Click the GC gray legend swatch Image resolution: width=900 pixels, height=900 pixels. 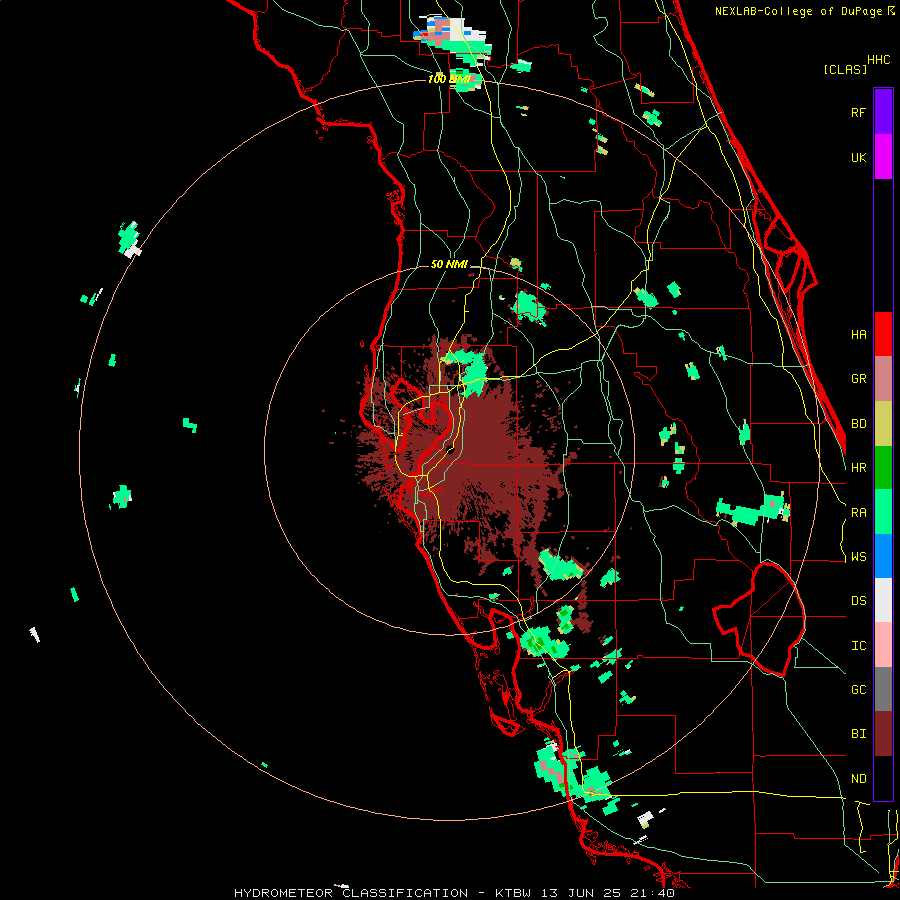(x=883, y=689)
